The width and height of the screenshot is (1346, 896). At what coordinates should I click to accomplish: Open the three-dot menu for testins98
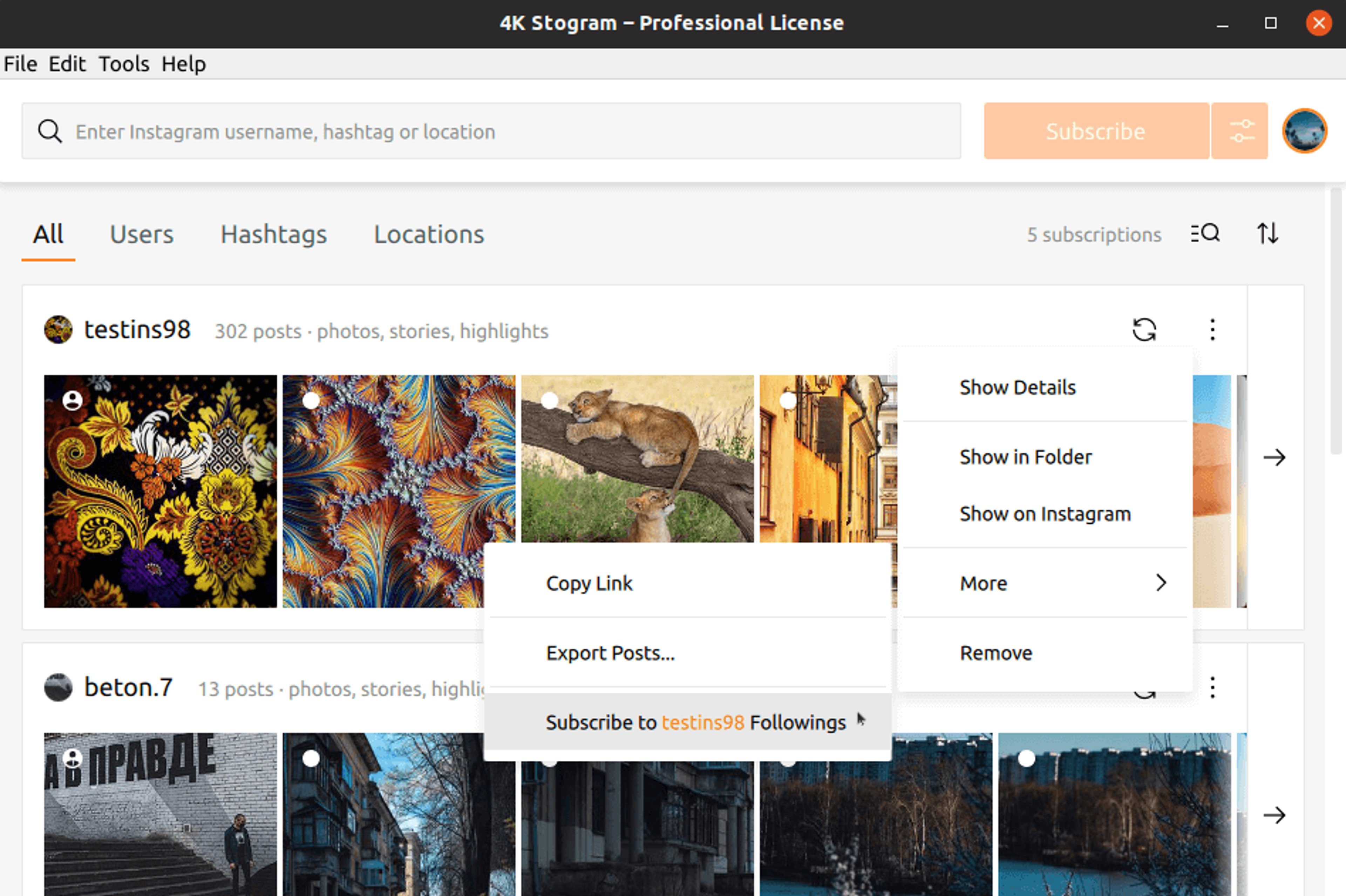1212,330
